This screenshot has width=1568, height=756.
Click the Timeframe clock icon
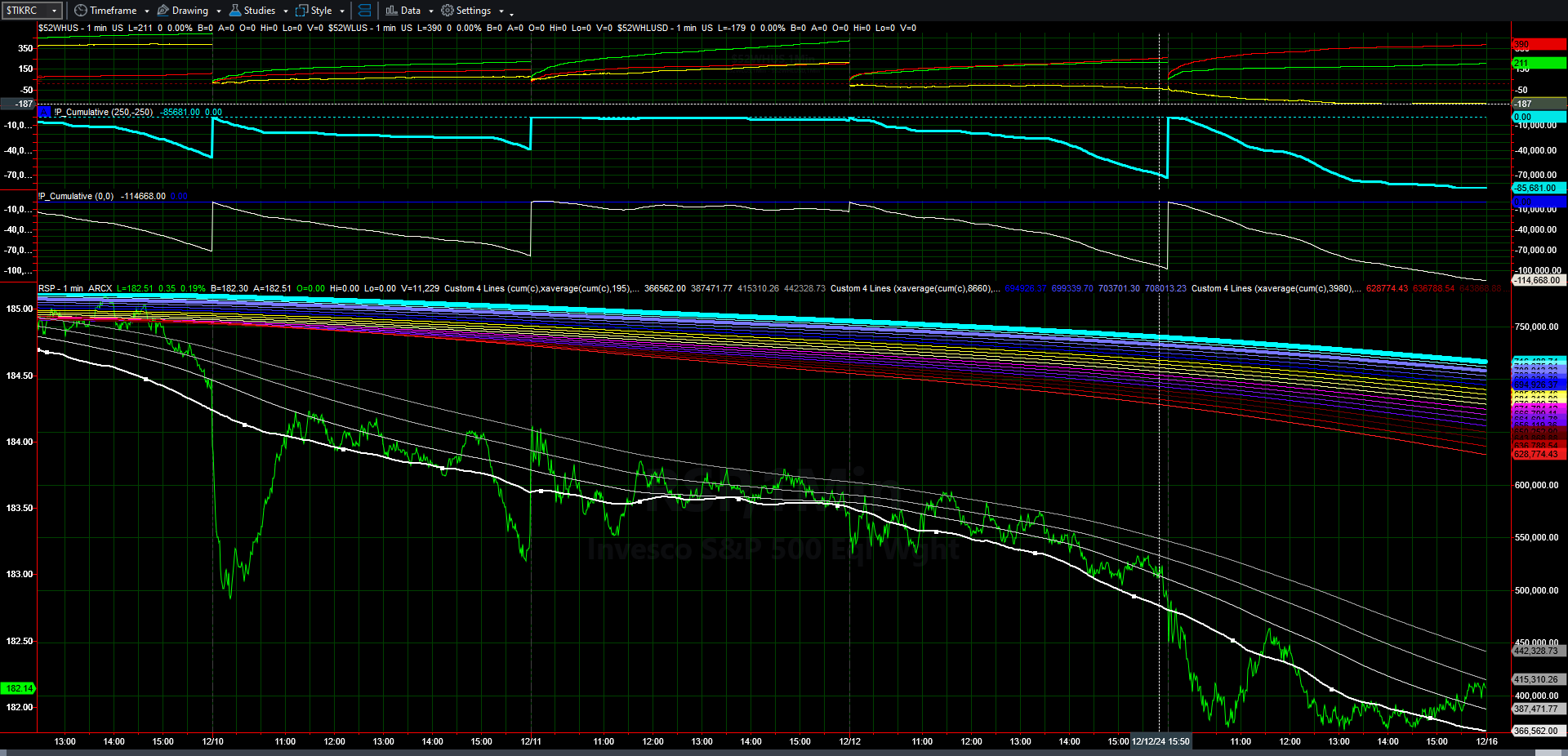click(80, 11)
